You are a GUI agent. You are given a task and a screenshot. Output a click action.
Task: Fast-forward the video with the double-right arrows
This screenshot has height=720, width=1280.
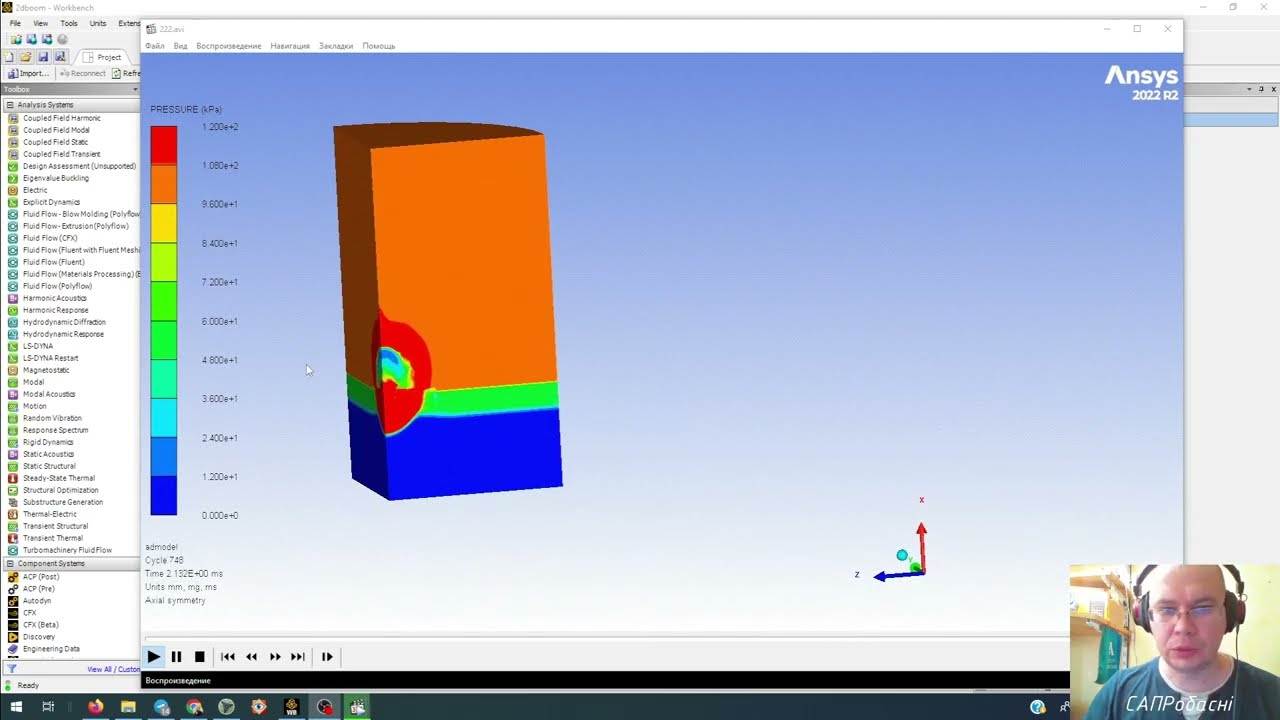275,657
